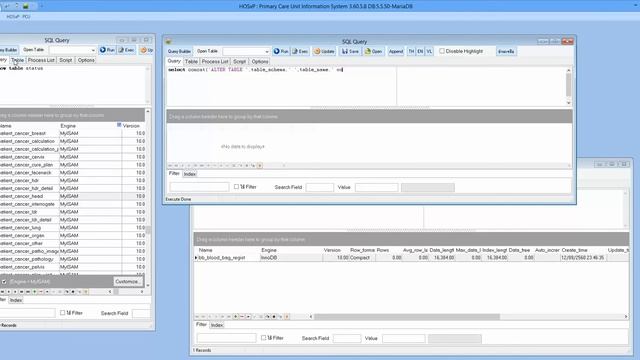Click filter icon beside Version header in left window

pos(119,125)
